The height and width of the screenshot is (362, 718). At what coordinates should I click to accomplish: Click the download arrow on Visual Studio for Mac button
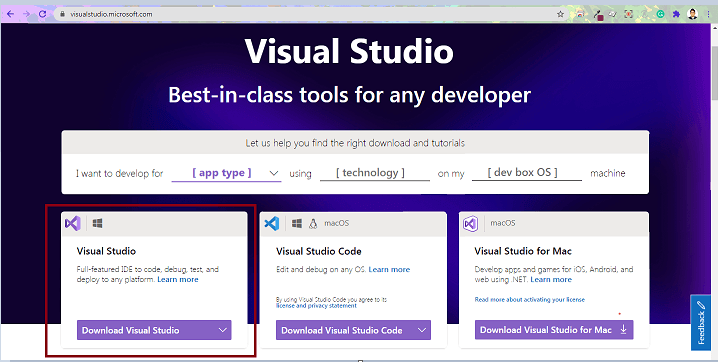(623, 330)
